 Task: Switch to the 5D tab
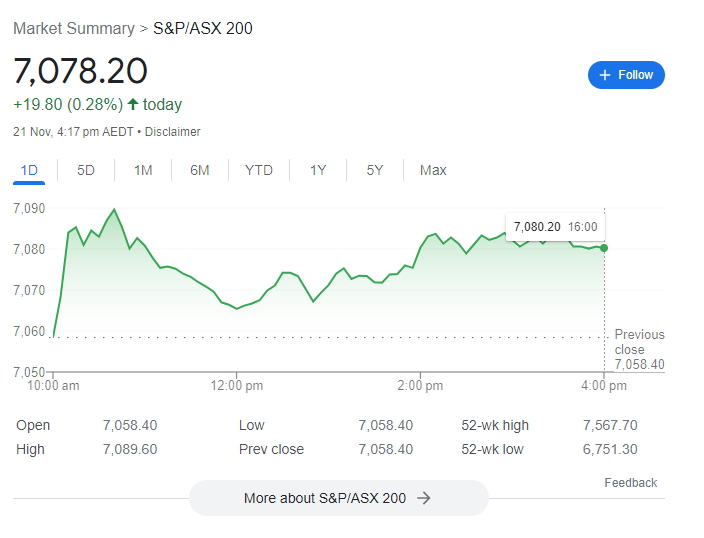[86, 171]
